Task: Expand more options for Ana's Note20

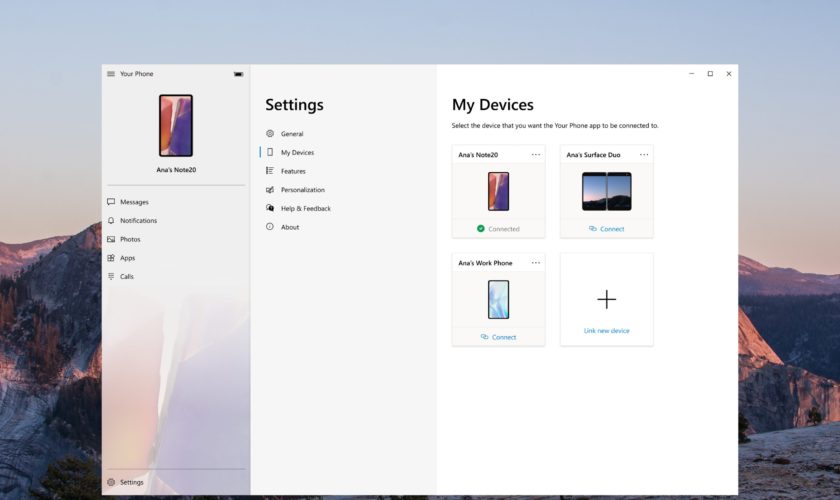Action: coord(536,155)
